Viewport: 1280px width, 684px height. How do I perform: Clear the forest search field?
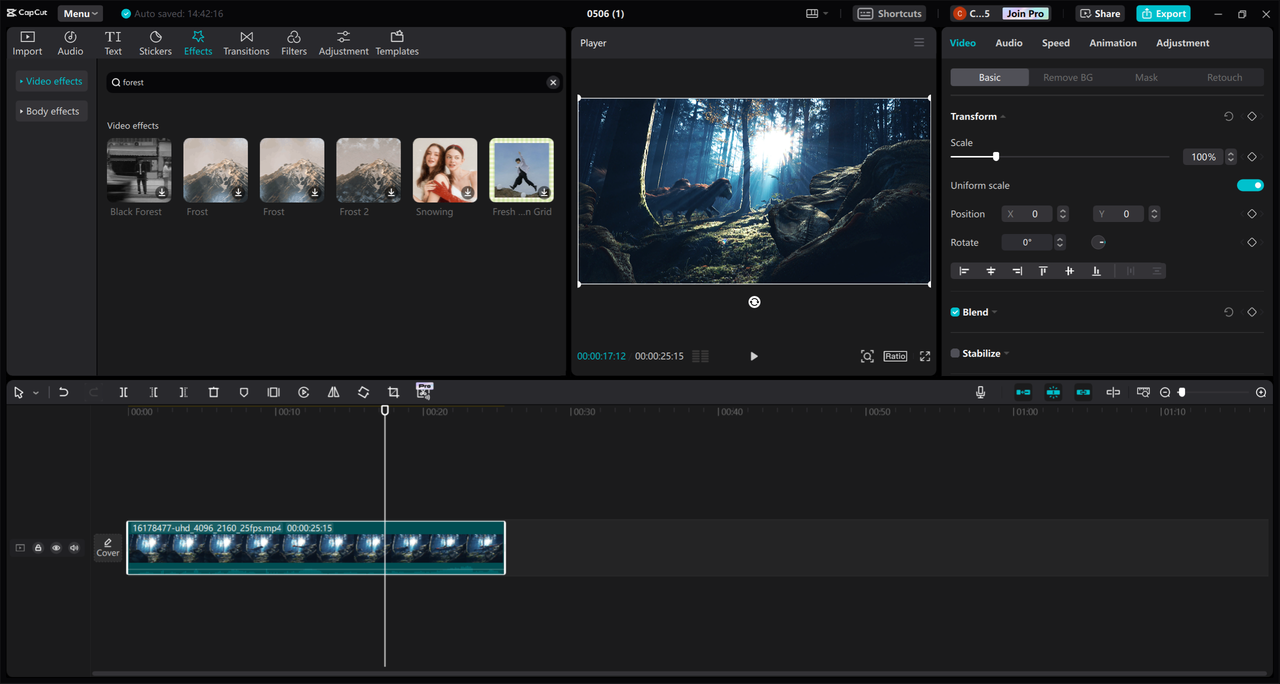point(553,82)
